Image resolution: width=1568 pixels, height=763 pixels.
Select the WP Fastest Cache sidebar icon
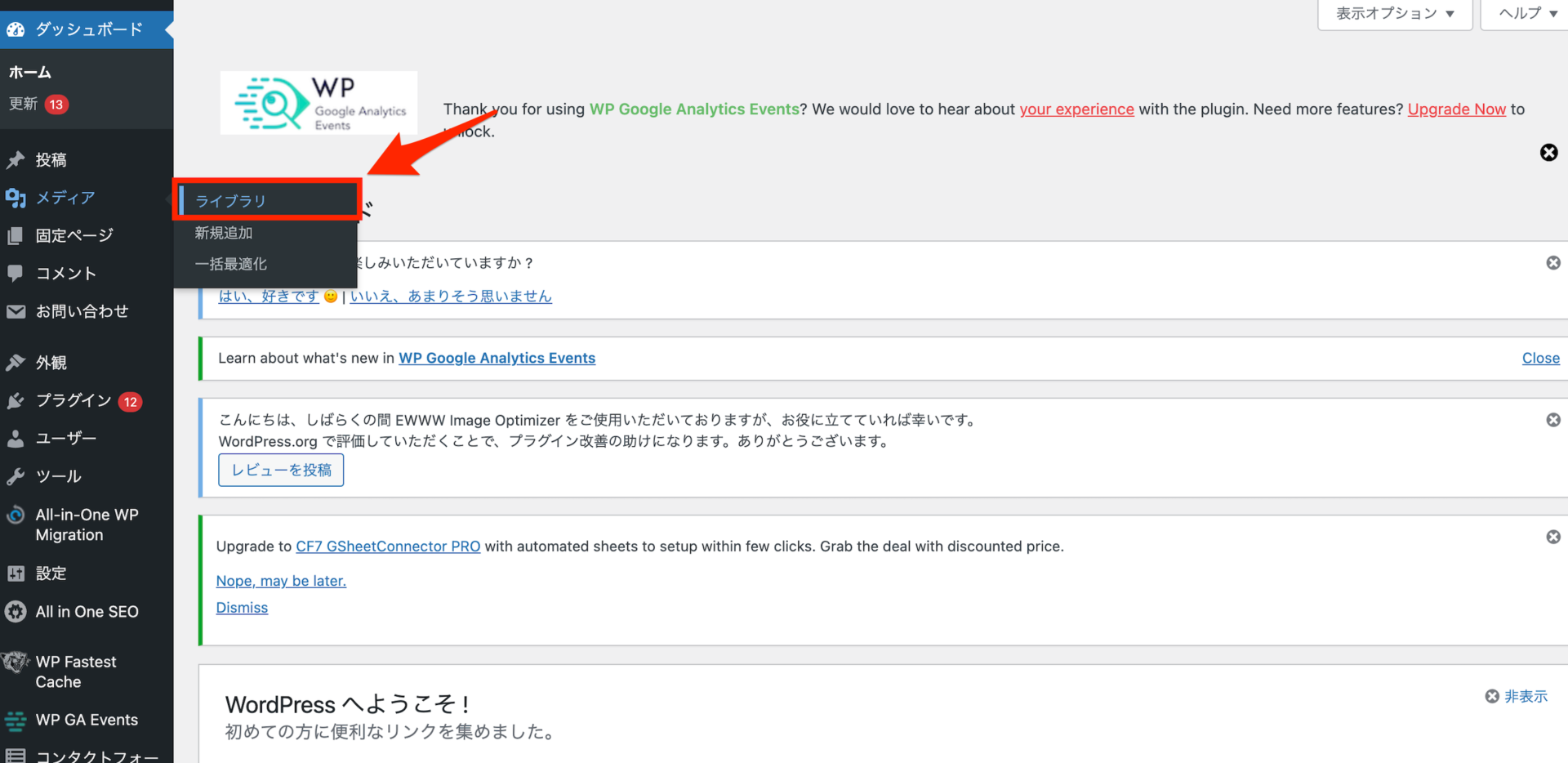tap(16, 662)
